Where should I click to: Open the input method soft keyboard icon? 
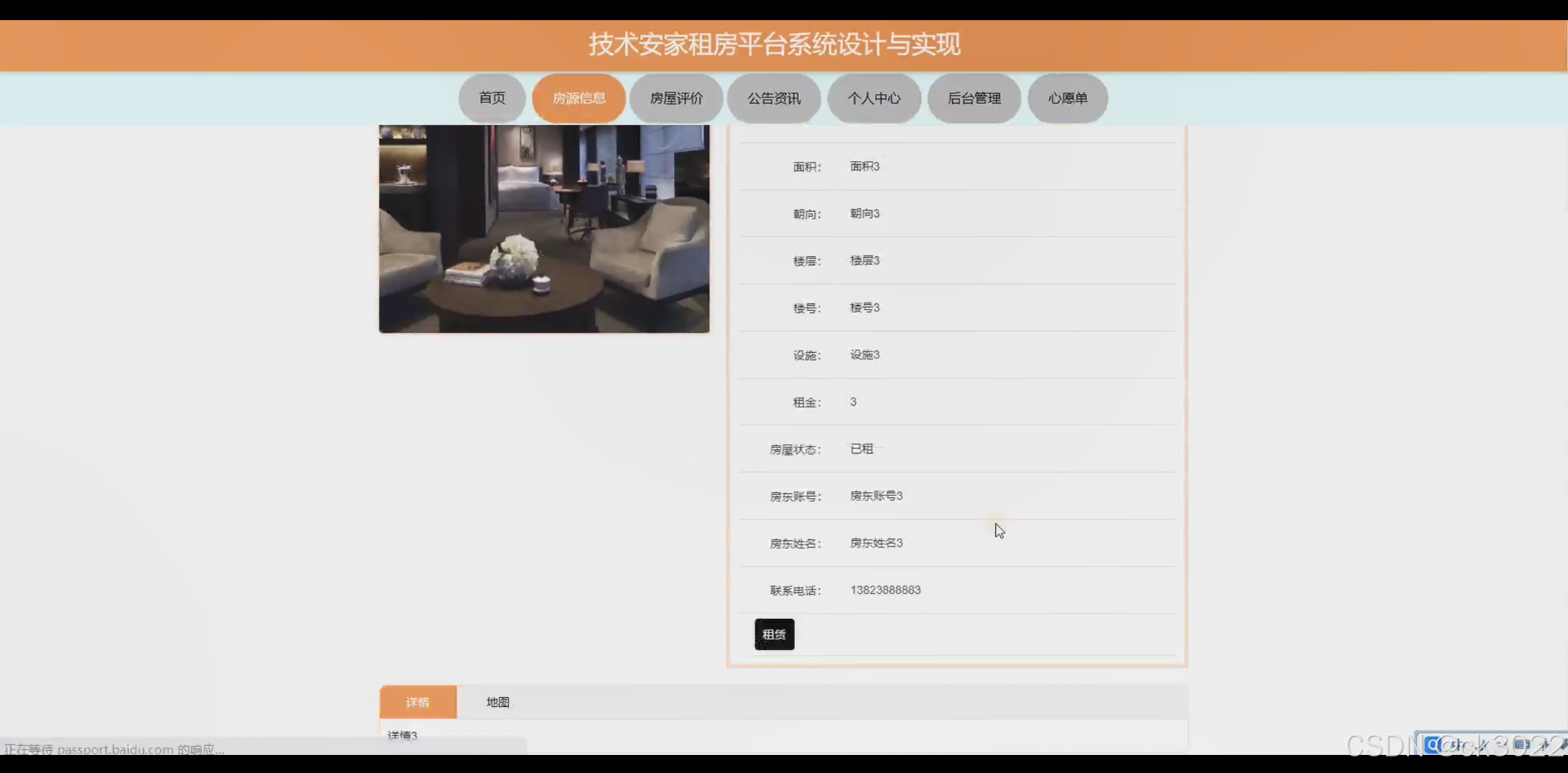click(x=1521, y=745)
